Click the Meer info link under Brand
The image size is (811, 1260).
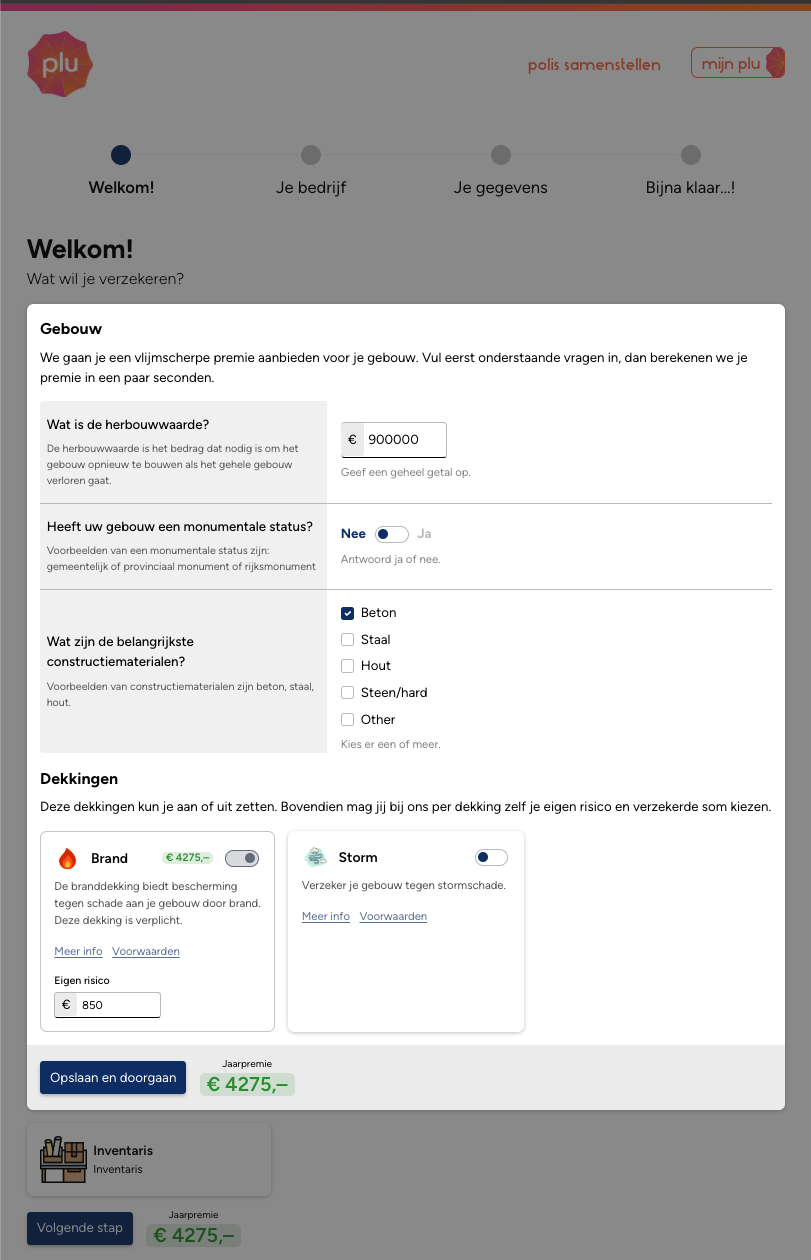click(78, 951)
